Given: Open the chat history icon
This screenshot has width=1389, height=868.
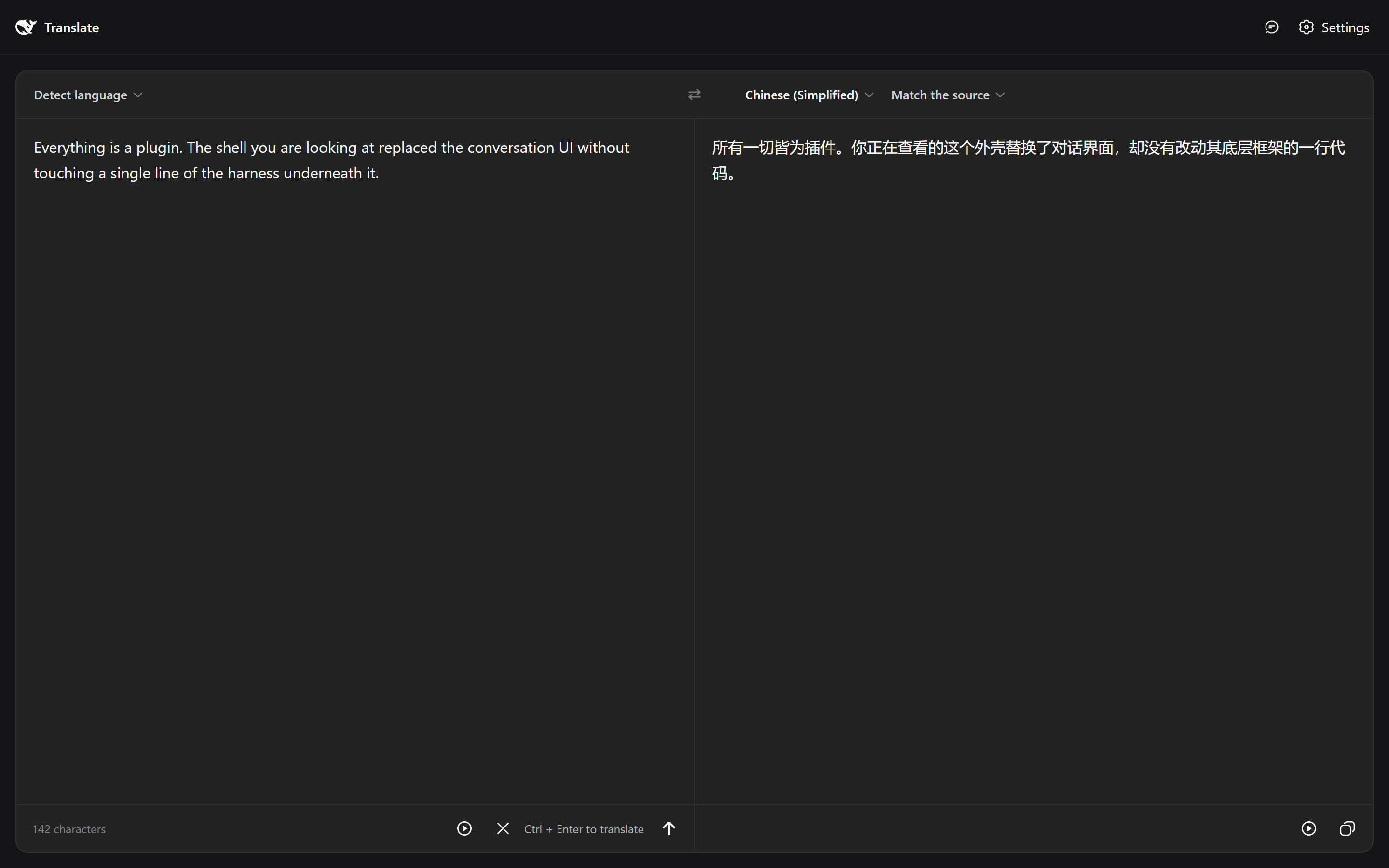Looking at the screenshot, I should (1271, 27).
